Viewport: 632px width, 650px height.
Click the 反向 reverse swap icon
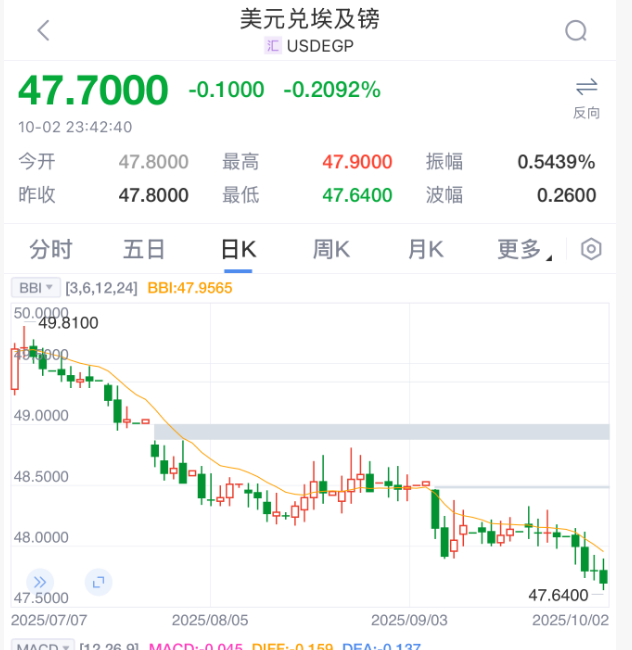(x=586, y=99)
